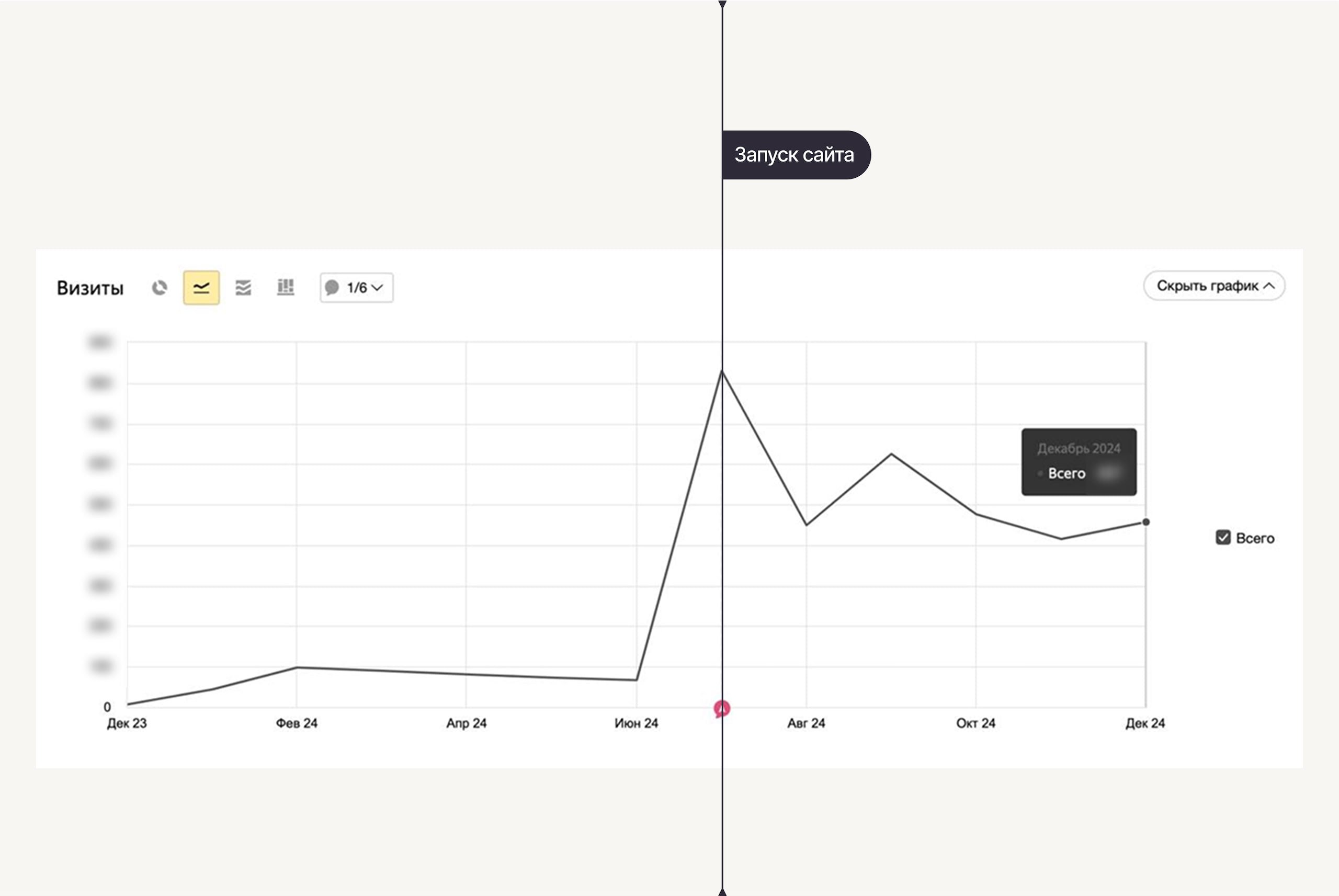The image size is (1339, 896).
Task: Click the Фев 24 axis label
Action: (297, 723)
